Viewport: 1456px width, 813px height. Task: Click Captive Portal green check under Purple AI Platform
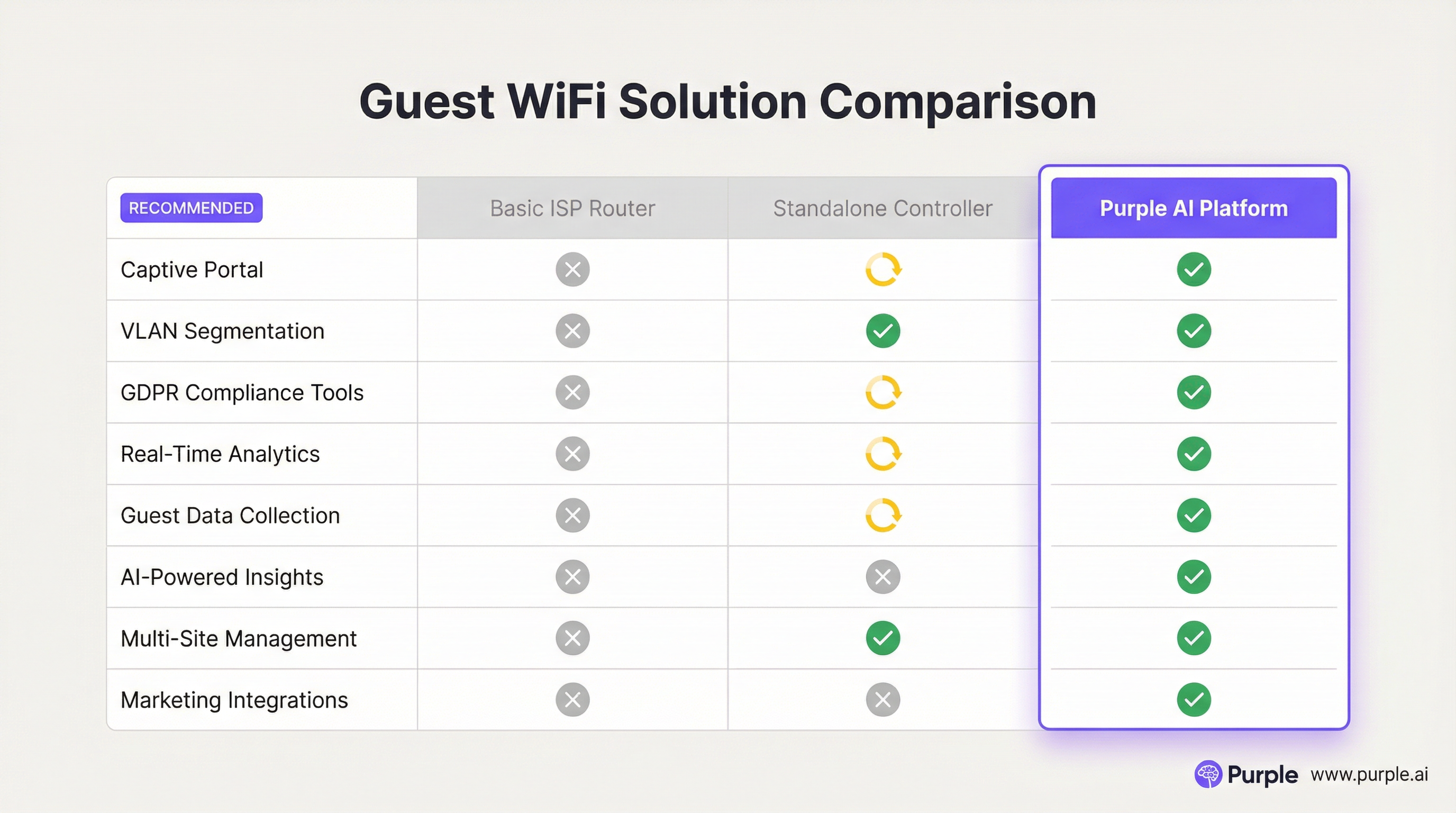pyautogui.click(x=1194, y=269)
